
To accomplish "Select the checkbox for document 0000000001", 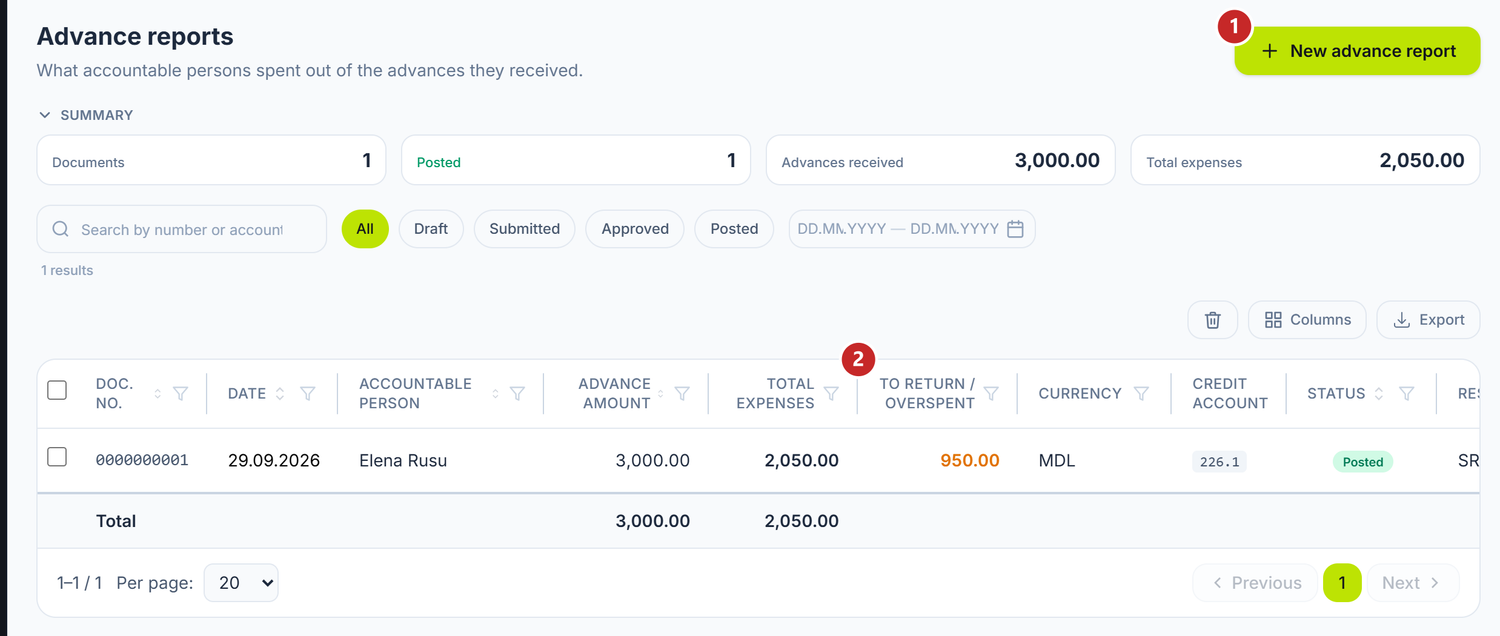I will coord(57,457).
